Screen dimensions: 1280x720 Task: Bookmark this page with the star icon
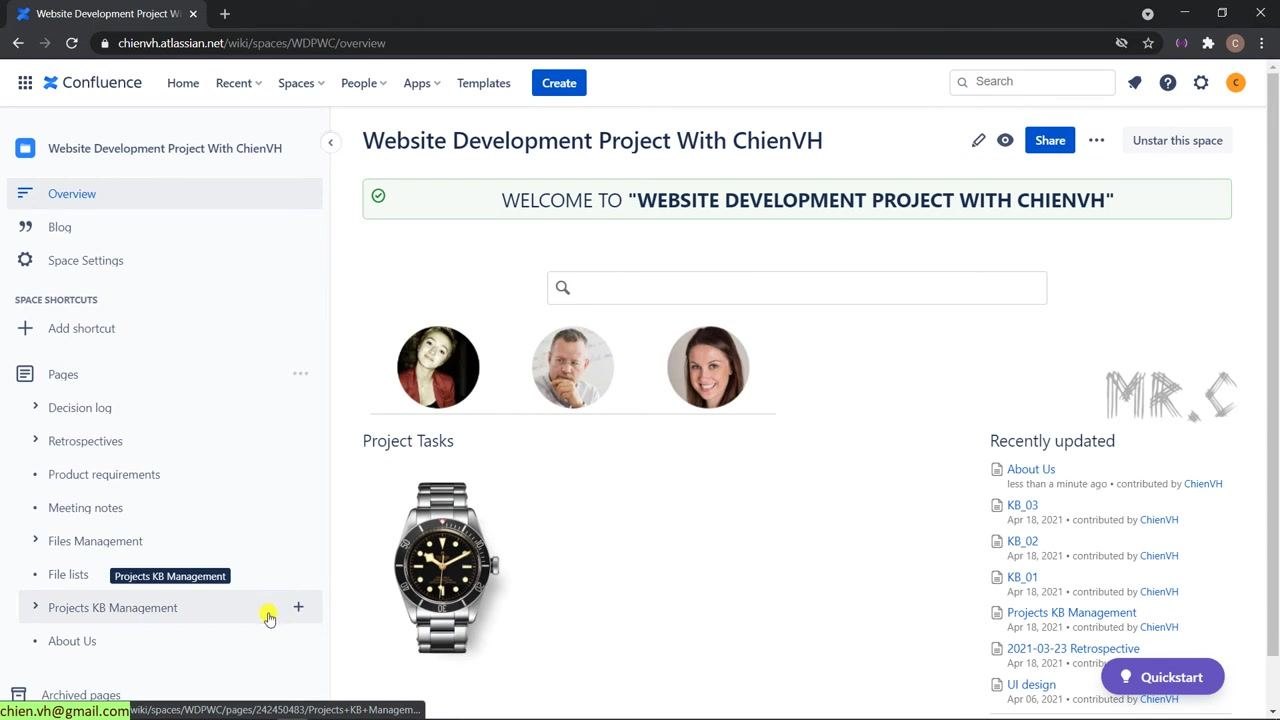click(1148, 43)
